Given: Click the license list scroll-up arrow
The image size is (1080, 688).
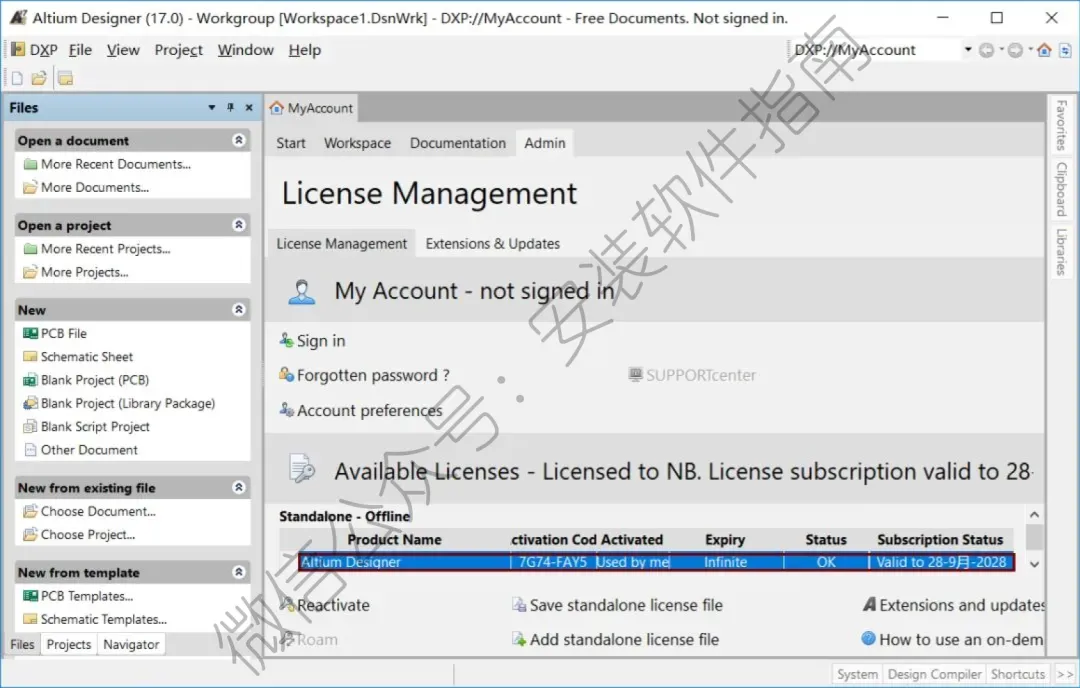Looking at the screenshot, I should point(1034,514).
